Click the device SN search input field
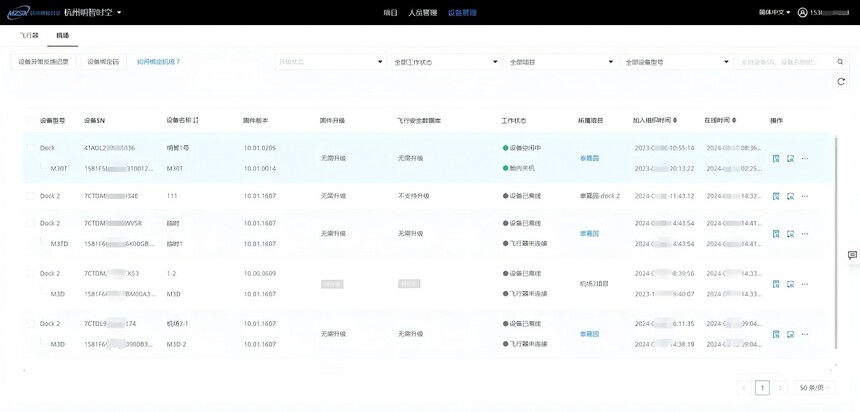 coord(785,62)
